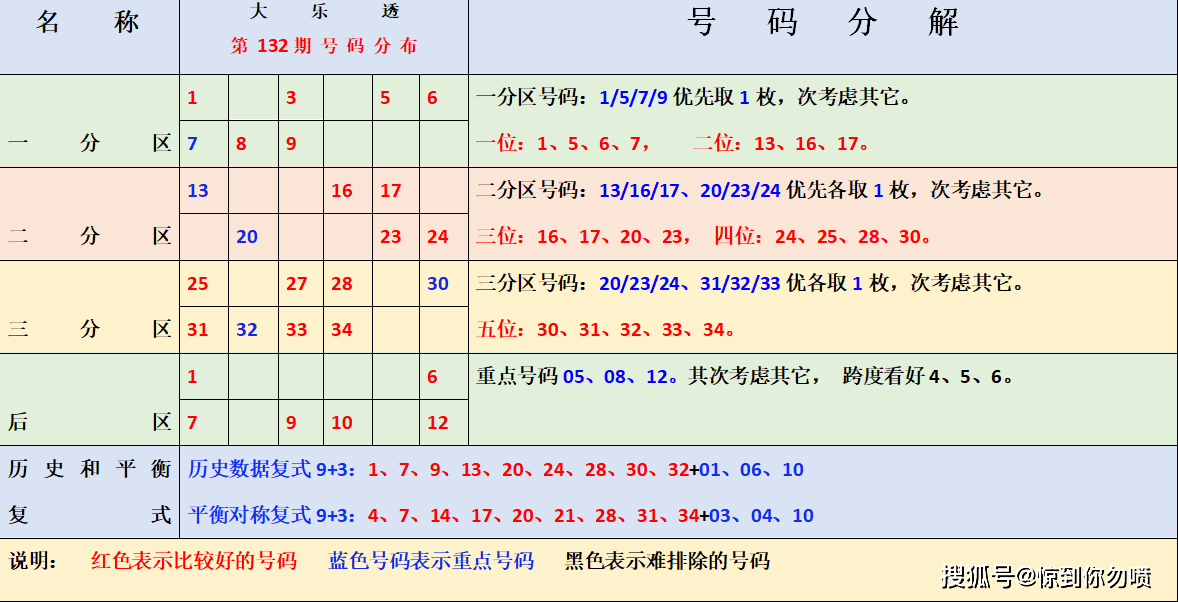Select the 历史和平衡复式 row label
The height and width of the screenshot is (602, 1178).
click(x=89, y=492)
